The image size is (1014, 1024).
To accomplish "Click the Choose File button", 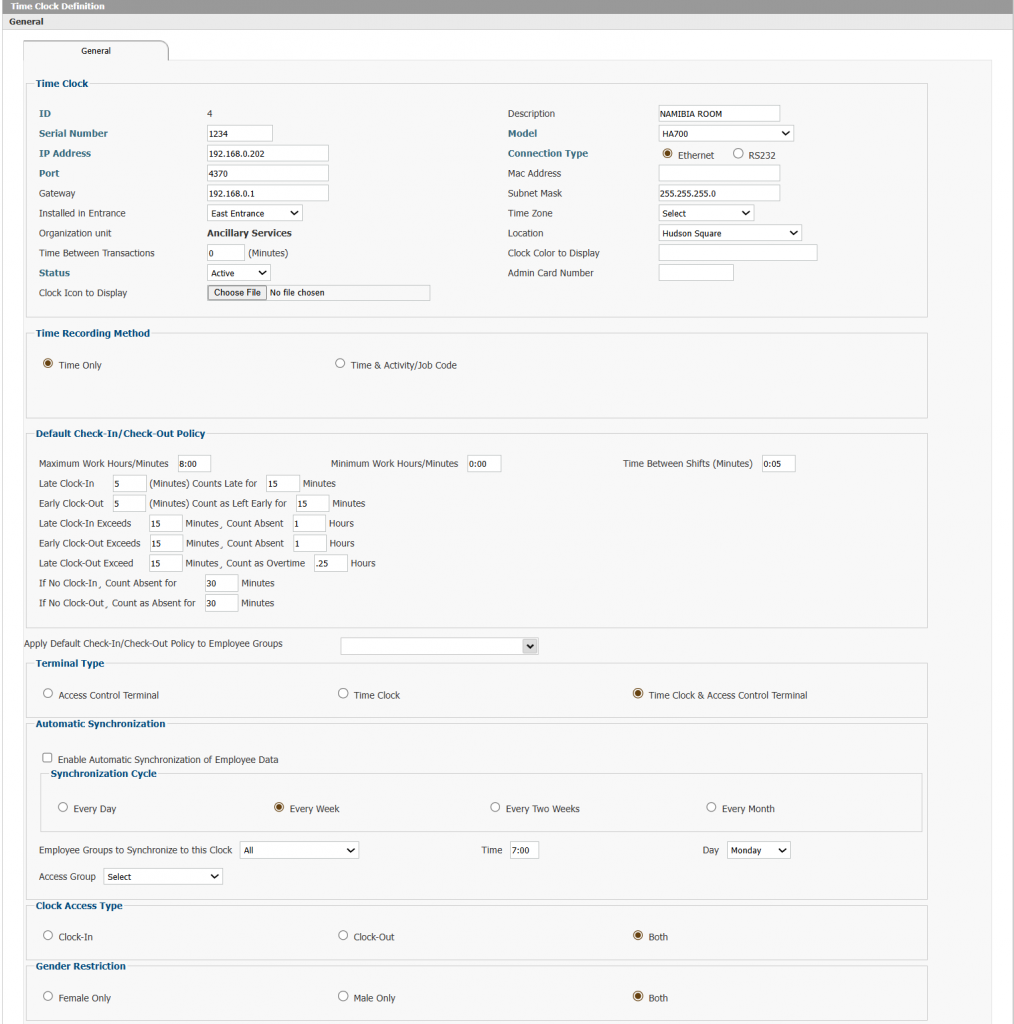I will click(x=237, y=293).
